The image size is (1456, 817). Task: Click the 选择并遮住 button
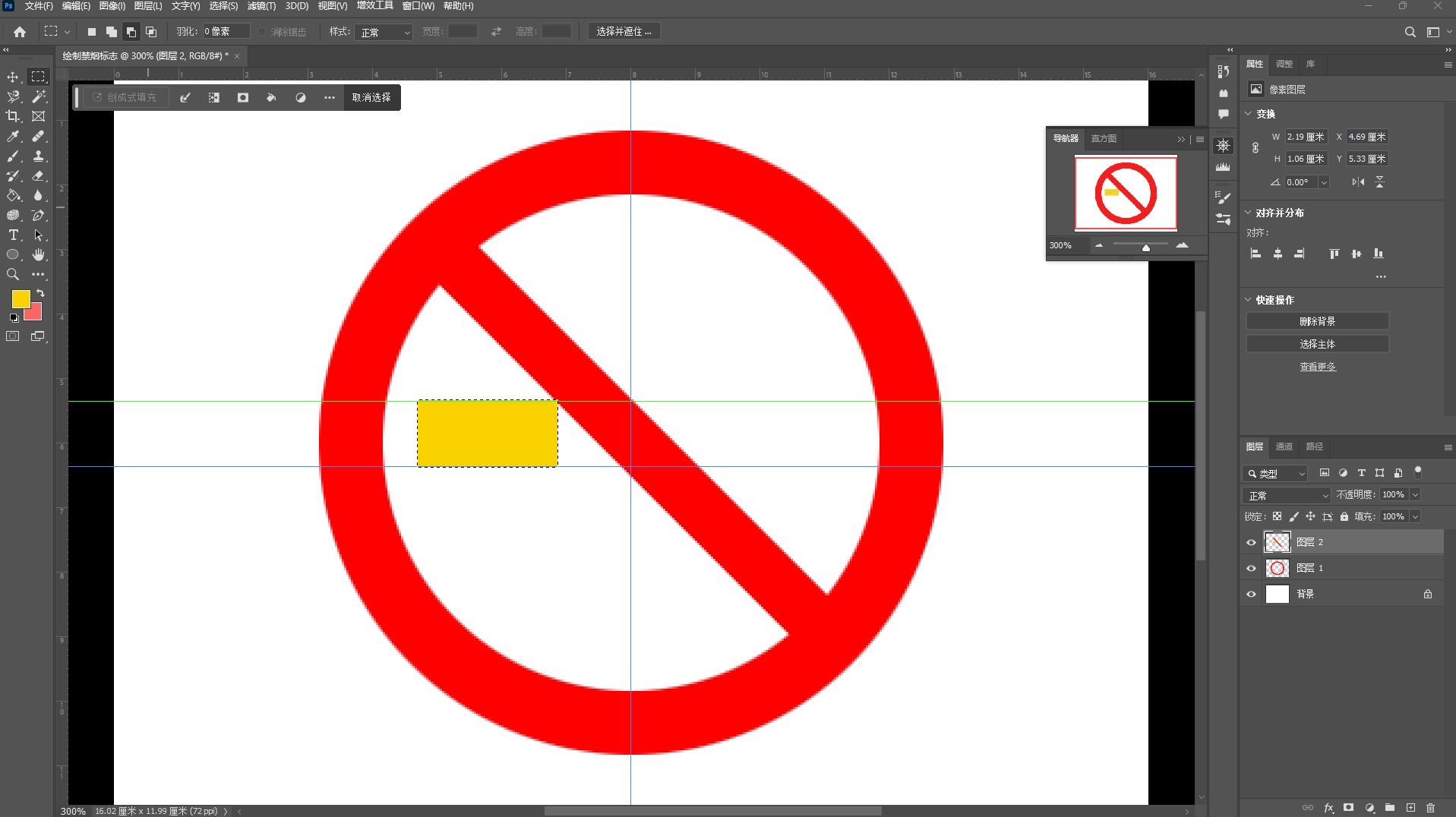click(x=624, y=32)
